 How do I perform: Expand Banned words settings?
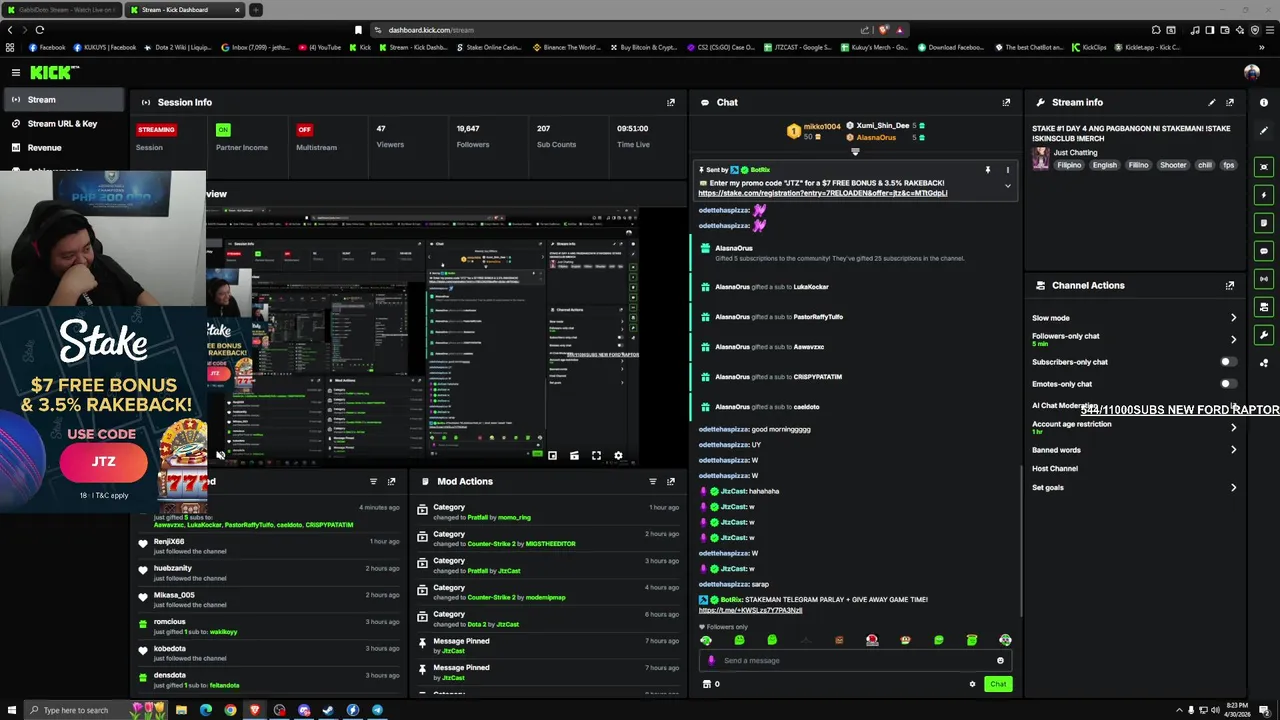tap(1233, 450)
